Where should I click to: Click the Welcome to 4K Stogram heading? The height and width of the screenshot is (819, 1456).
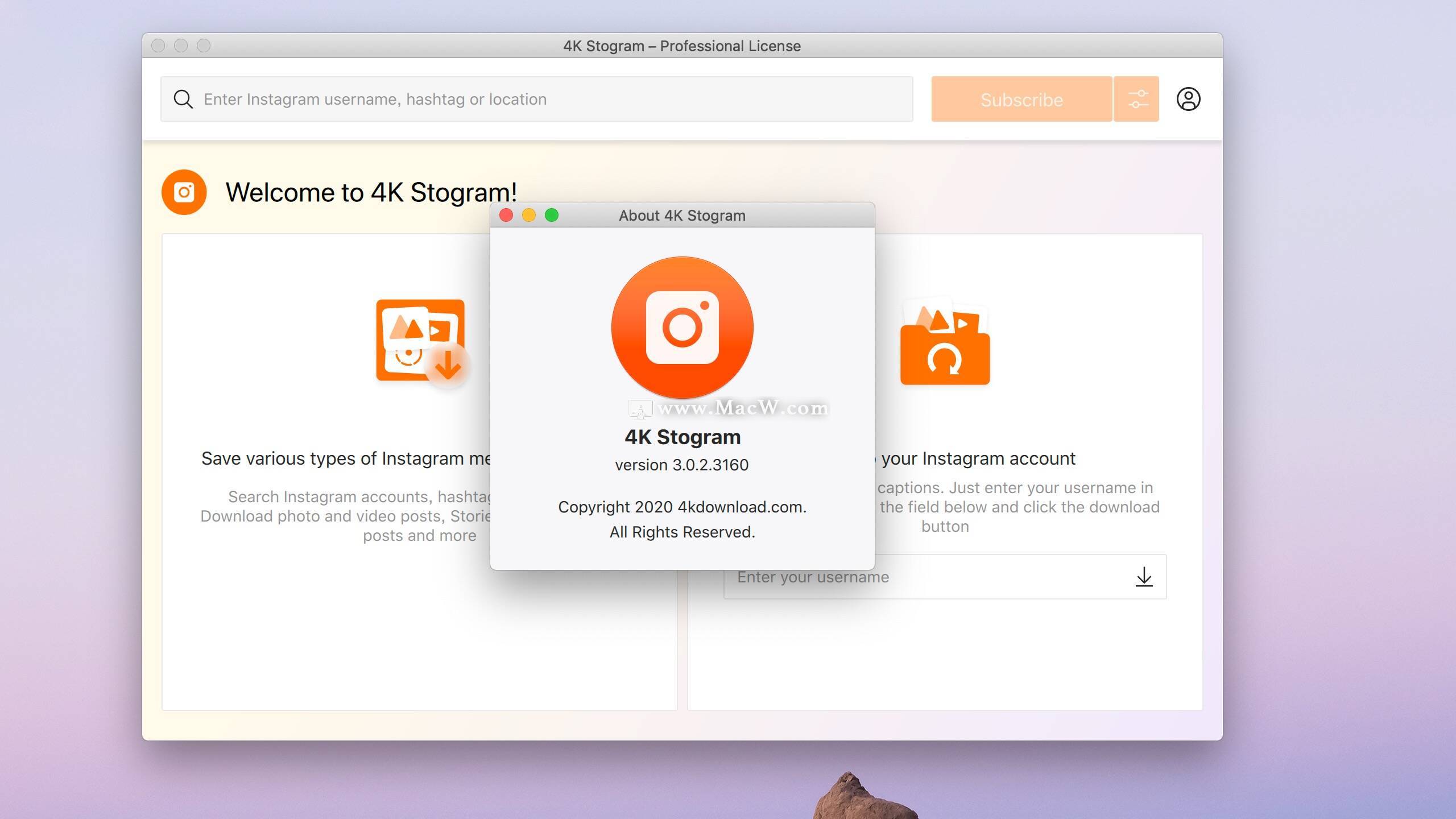pyautogui.click(x=371, y=192)
